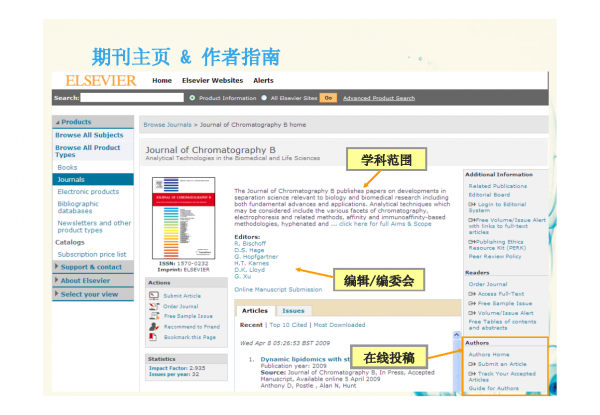
Task: Open Browse All Subjects in the sidebar
Action: click(x=89, y=135)
